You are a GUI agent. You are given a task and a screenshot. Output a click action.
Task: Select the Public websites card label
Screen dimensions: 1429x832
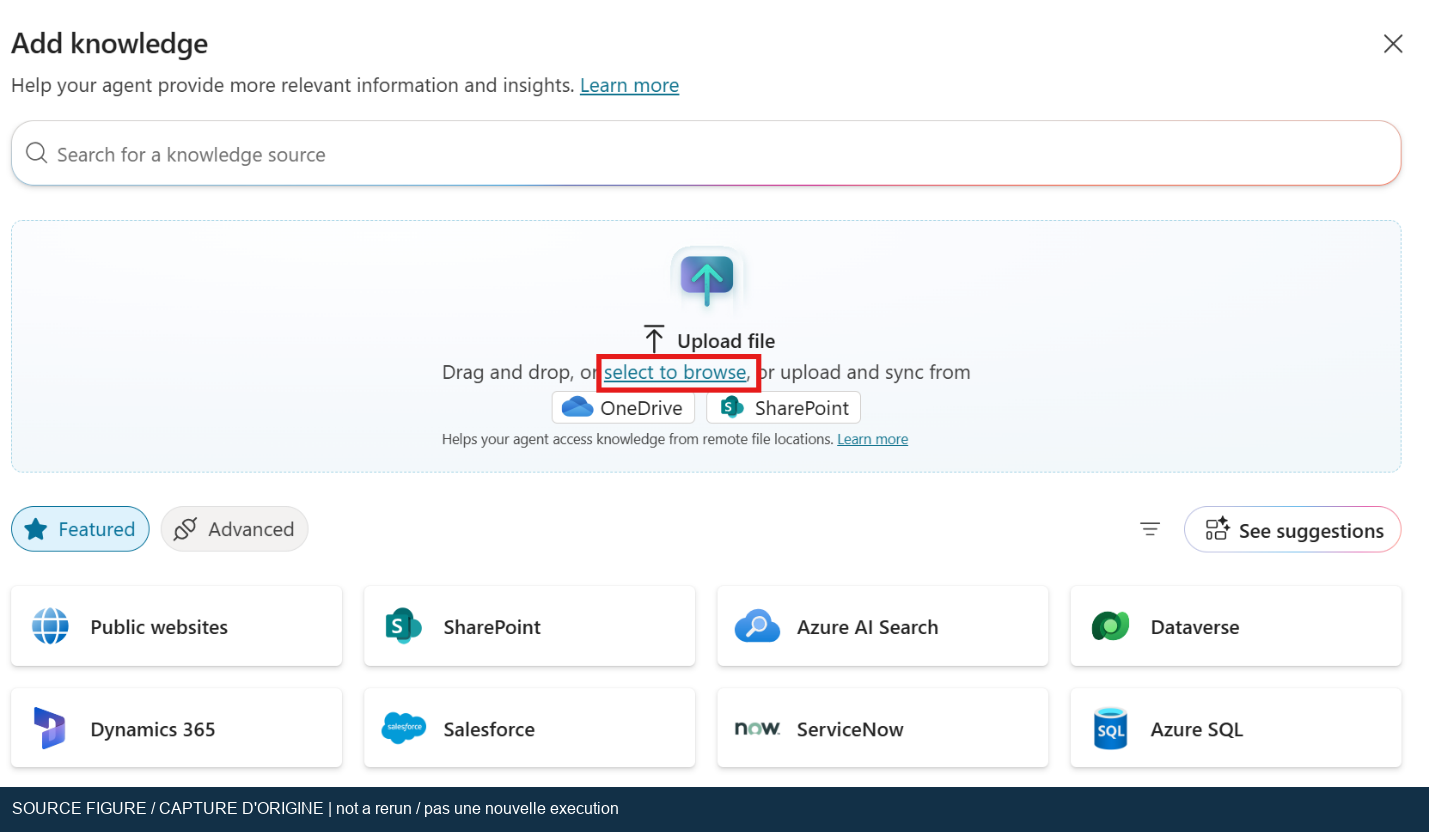point(159,627)
